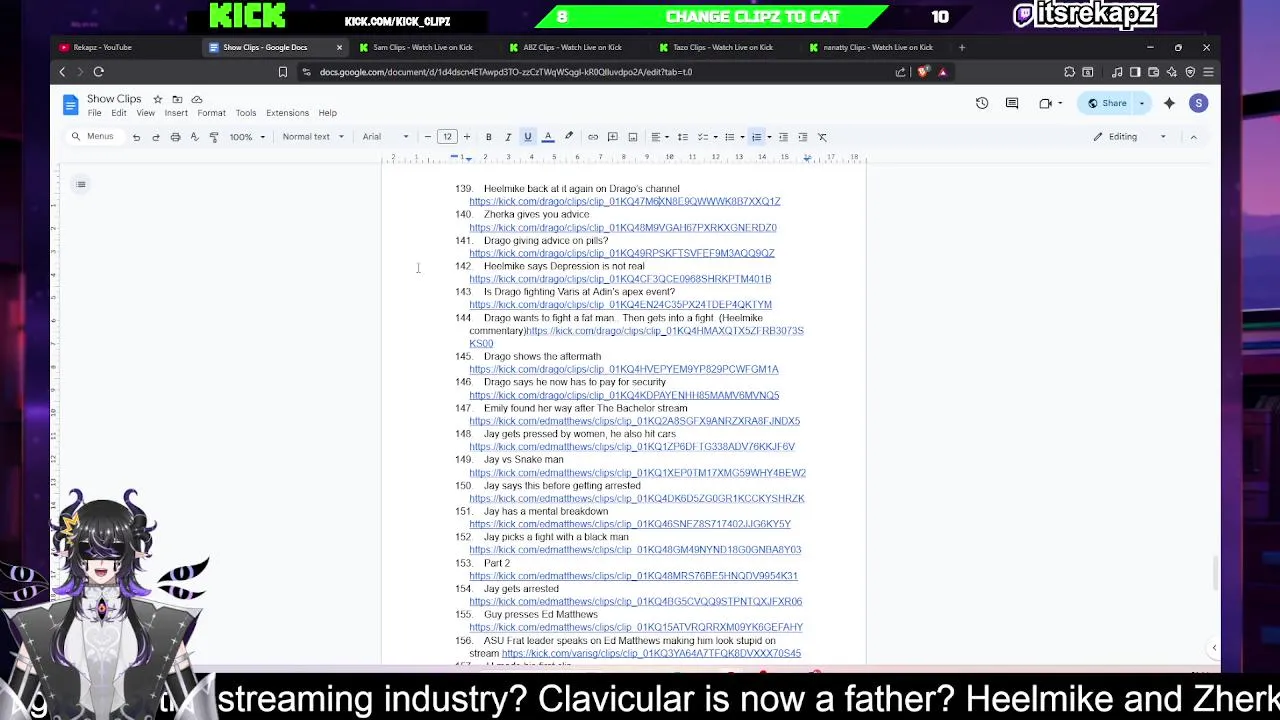Open the zoom 100% dropdown
The image size is (1280, 720).
[x=247, y=137]
